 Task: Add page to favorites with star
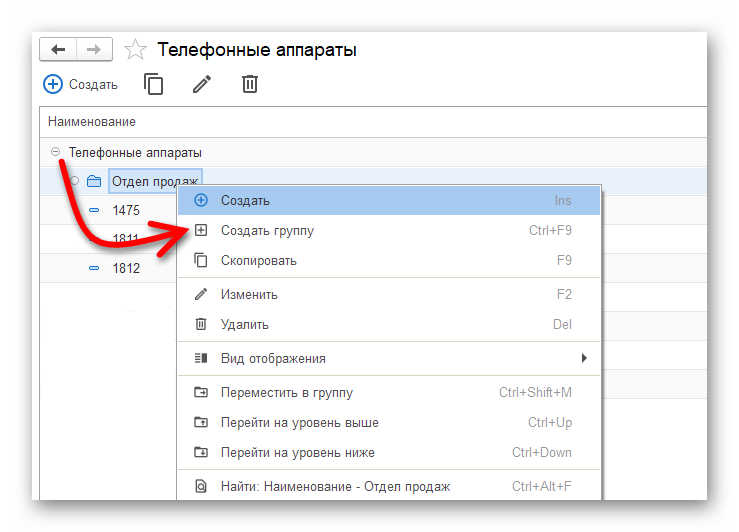(x=135, y=49)
